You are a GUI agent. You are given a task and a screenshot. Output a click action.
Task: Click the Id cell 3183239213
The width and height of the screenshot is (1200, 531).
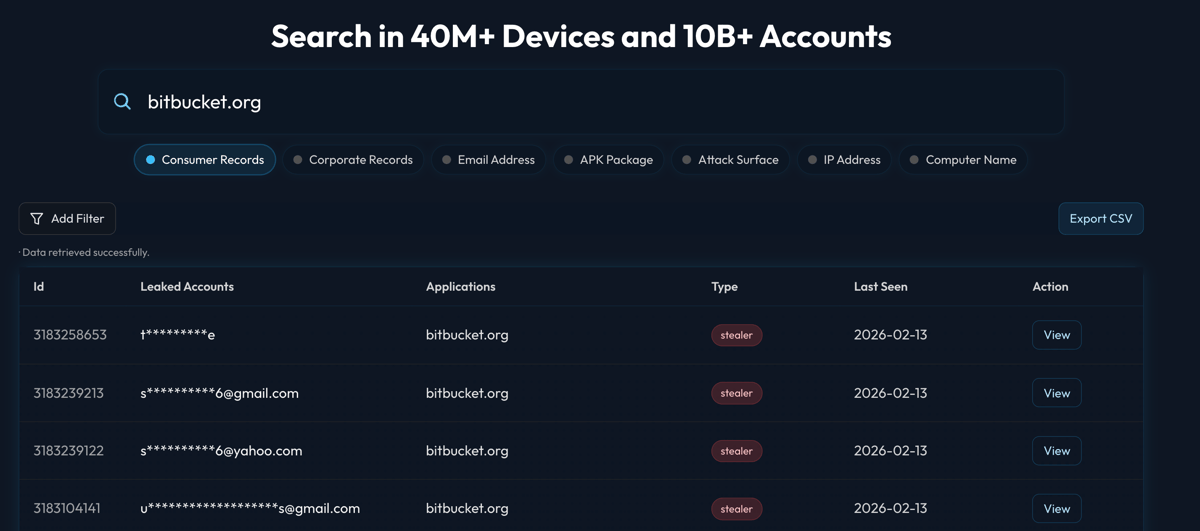pos(68,393)
